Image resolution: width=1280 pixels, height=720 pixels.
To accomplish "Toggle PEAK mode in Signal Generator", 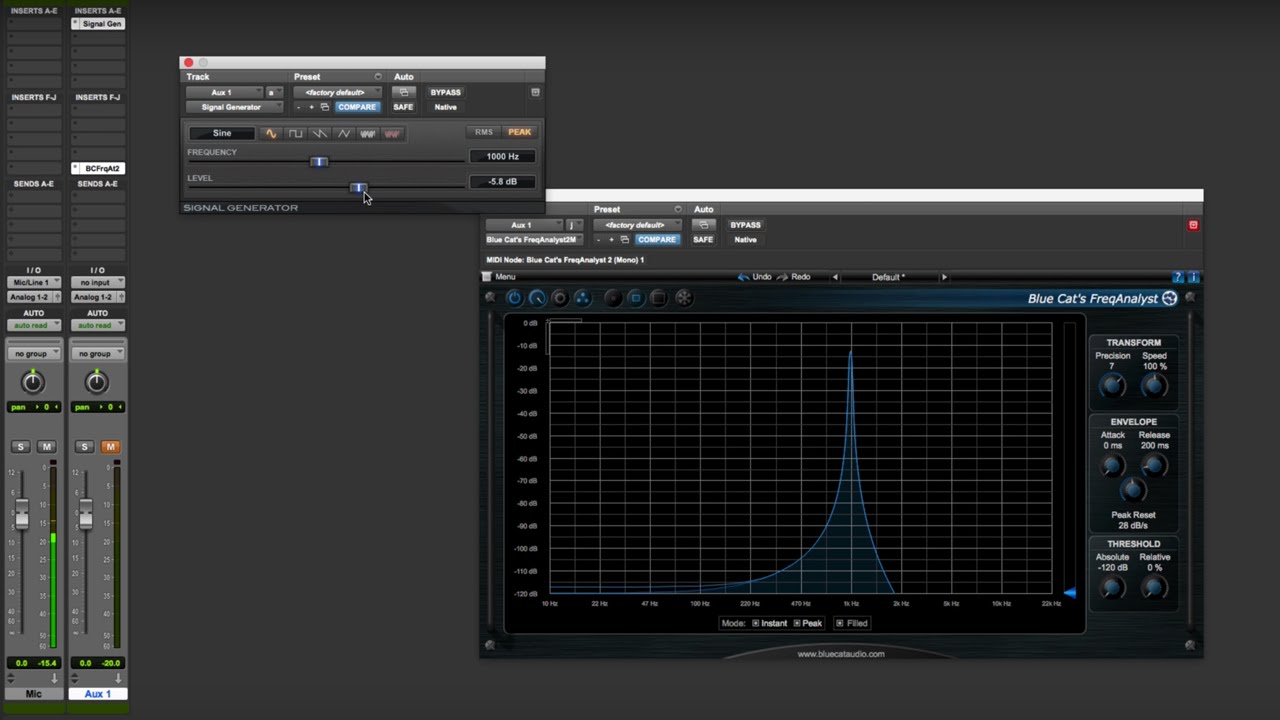I will [520, 132].
